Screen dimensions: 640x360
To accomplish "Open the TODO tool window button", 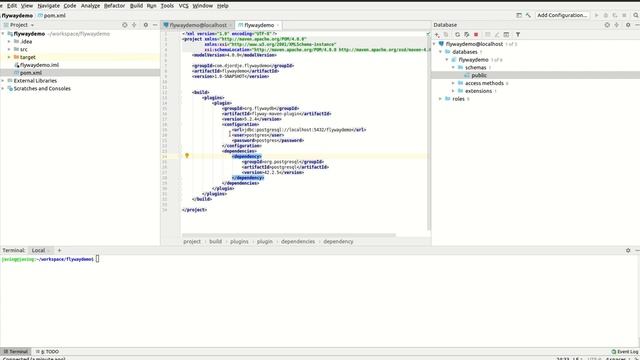I will [48, 351].
